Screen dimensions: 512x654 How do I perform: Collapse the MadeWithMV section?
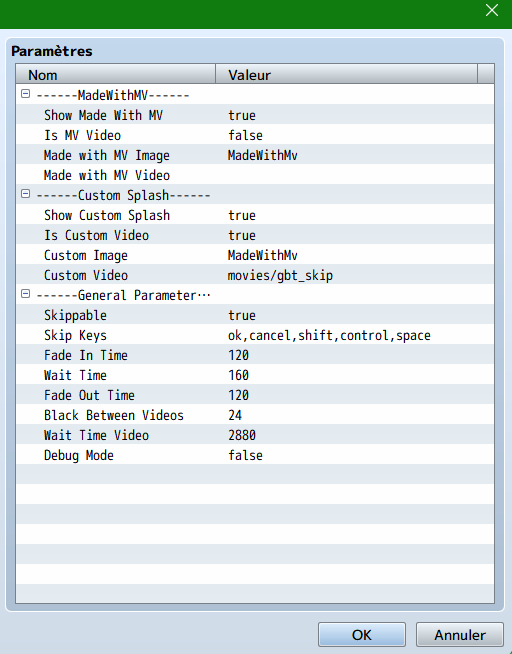[25, 94]
